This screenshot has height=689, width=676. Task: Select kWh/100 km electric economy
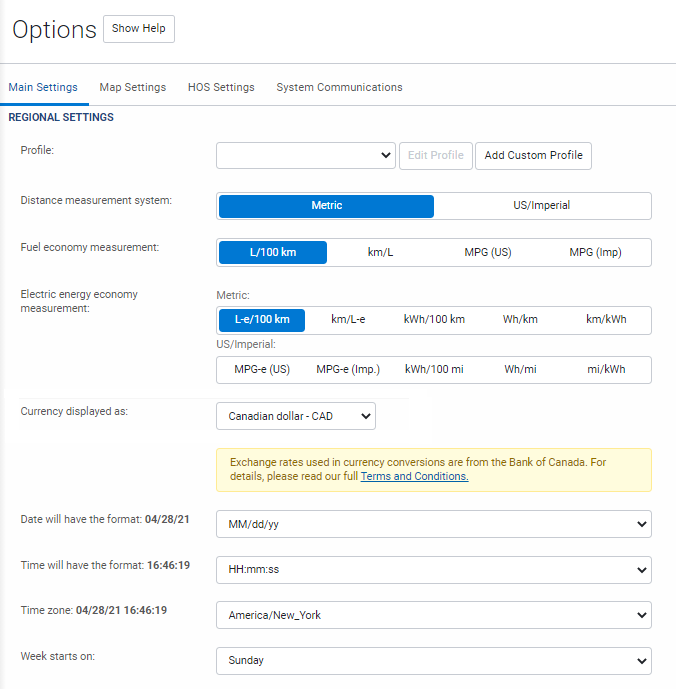tap(434, 320)
